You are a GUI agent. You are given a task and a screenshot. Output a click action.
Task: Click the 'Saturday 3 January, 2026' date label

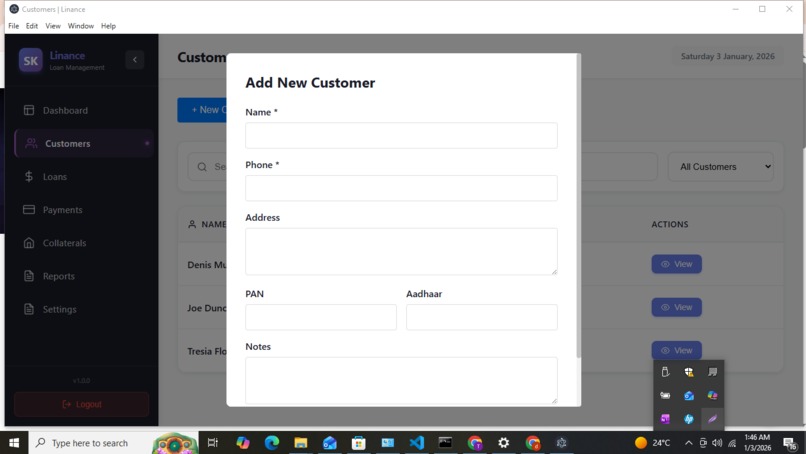click(x=728, y=57)
